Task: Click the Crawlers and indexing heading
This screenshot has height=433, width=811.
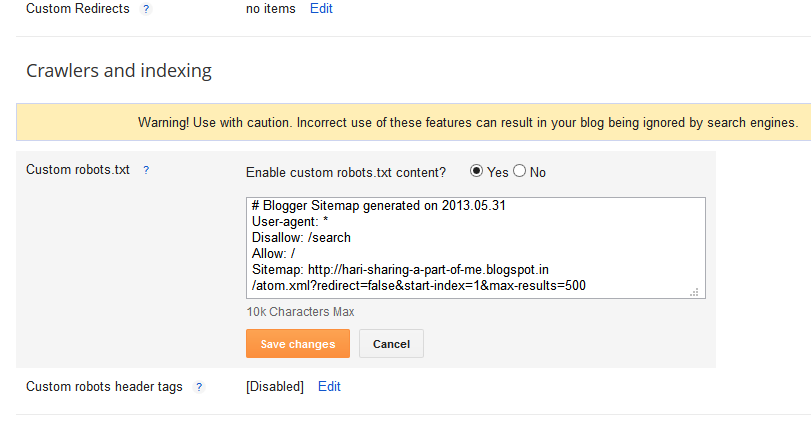Action: (119, 70)
